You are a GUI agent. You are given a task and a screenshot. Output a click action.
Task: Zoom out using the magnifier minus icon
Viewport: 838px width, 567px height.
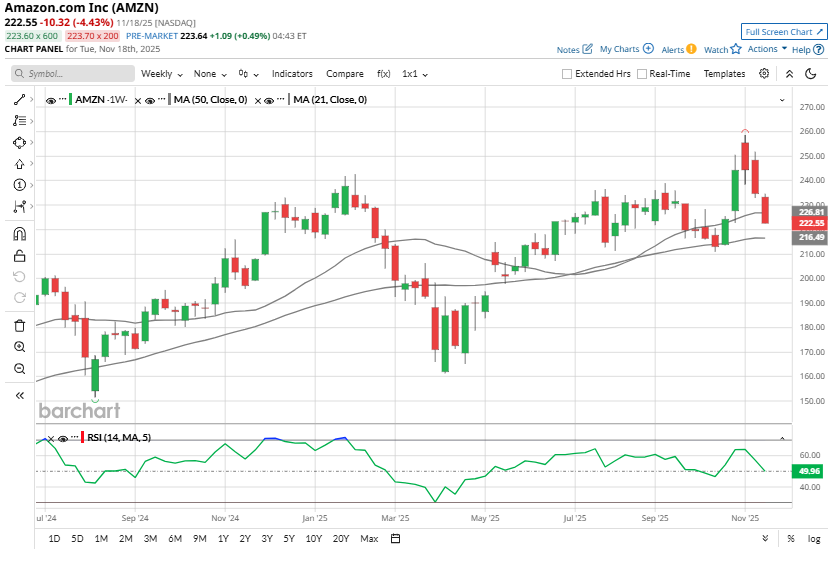coord(19,369)
